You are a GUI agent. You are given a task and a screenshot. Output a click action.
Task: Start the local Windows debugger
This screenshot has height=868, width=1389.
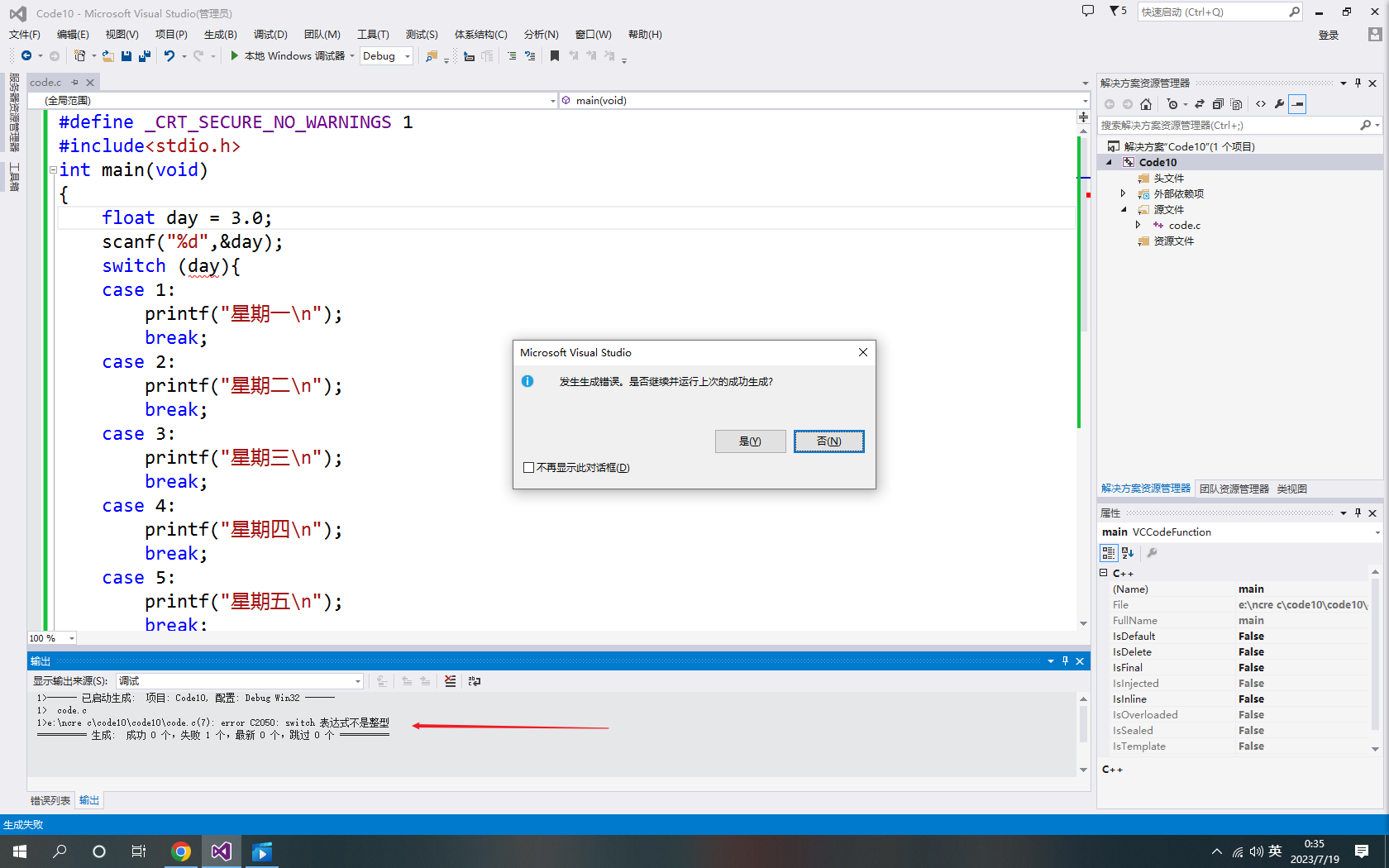[287, 56]
